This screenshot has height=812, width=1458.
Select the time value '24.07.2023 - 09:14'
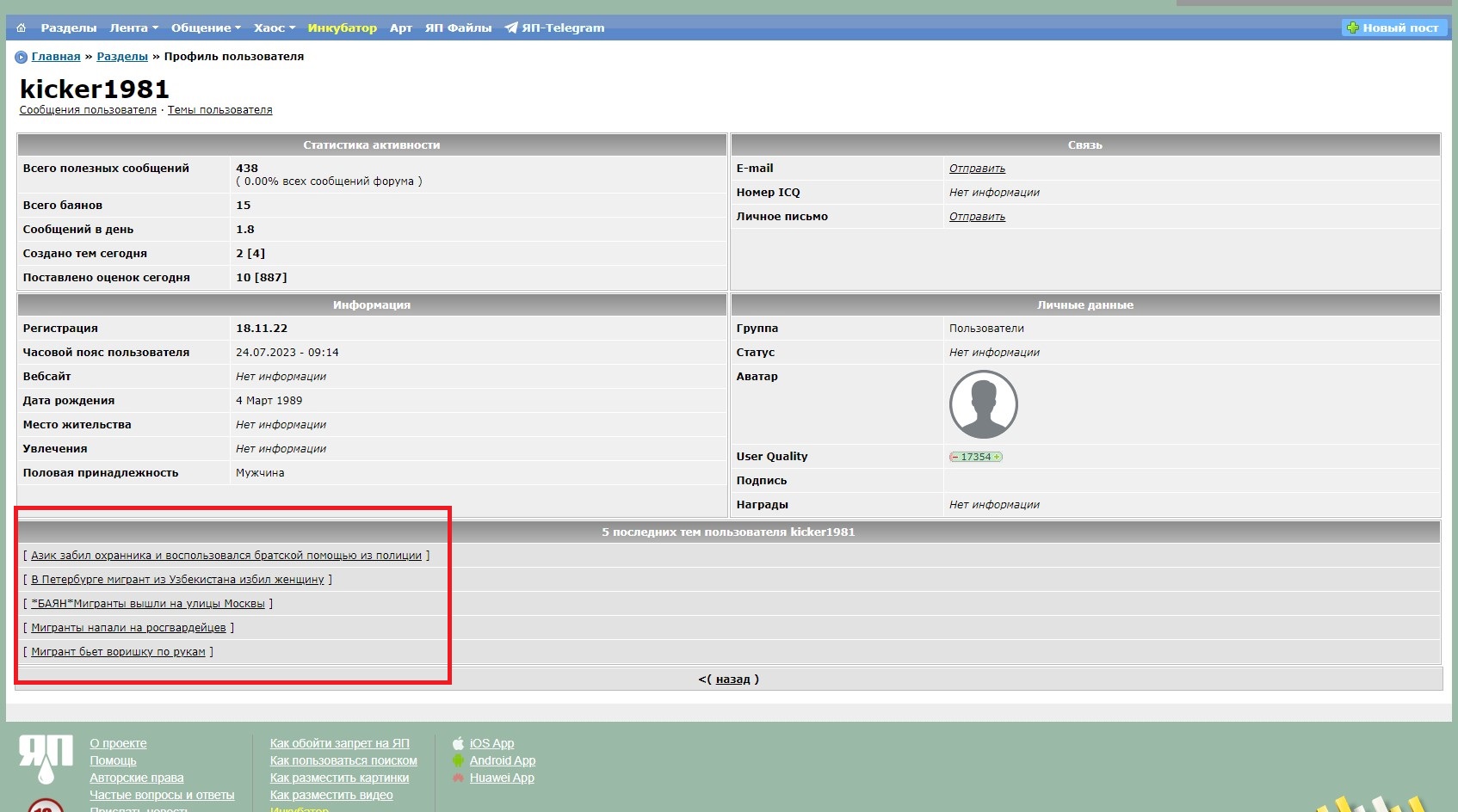287,353
